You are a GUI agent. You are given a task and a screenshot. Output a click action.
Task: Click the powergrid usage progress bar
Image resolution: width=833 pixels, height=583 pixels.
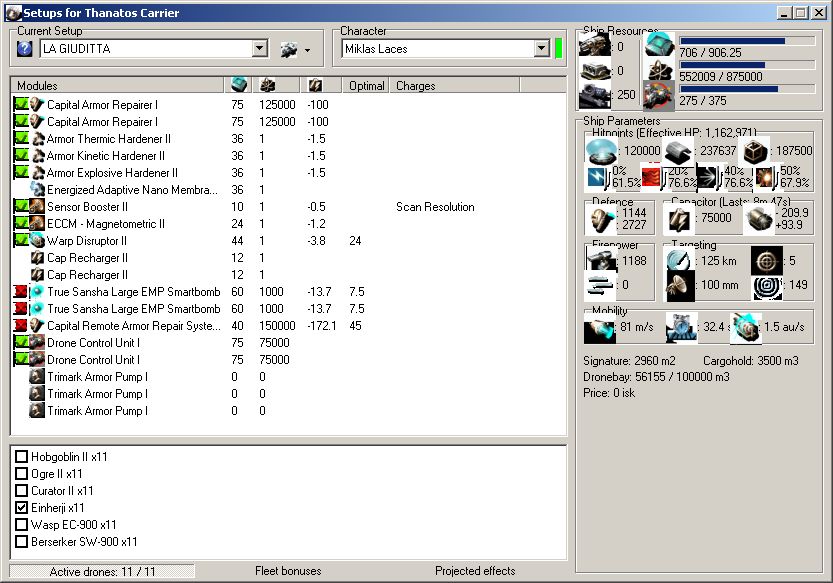[x=747, y=65]
